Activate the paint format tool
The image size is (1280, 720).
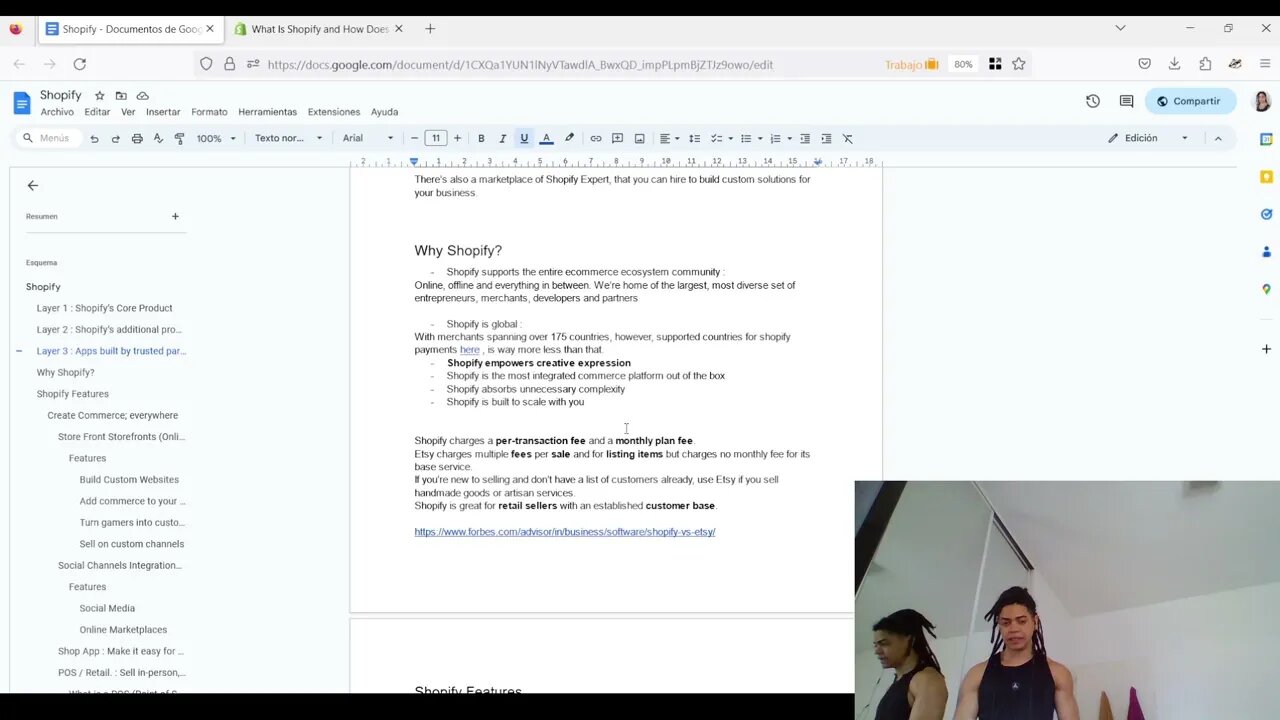pyautogui.click(x=180, y=138)
